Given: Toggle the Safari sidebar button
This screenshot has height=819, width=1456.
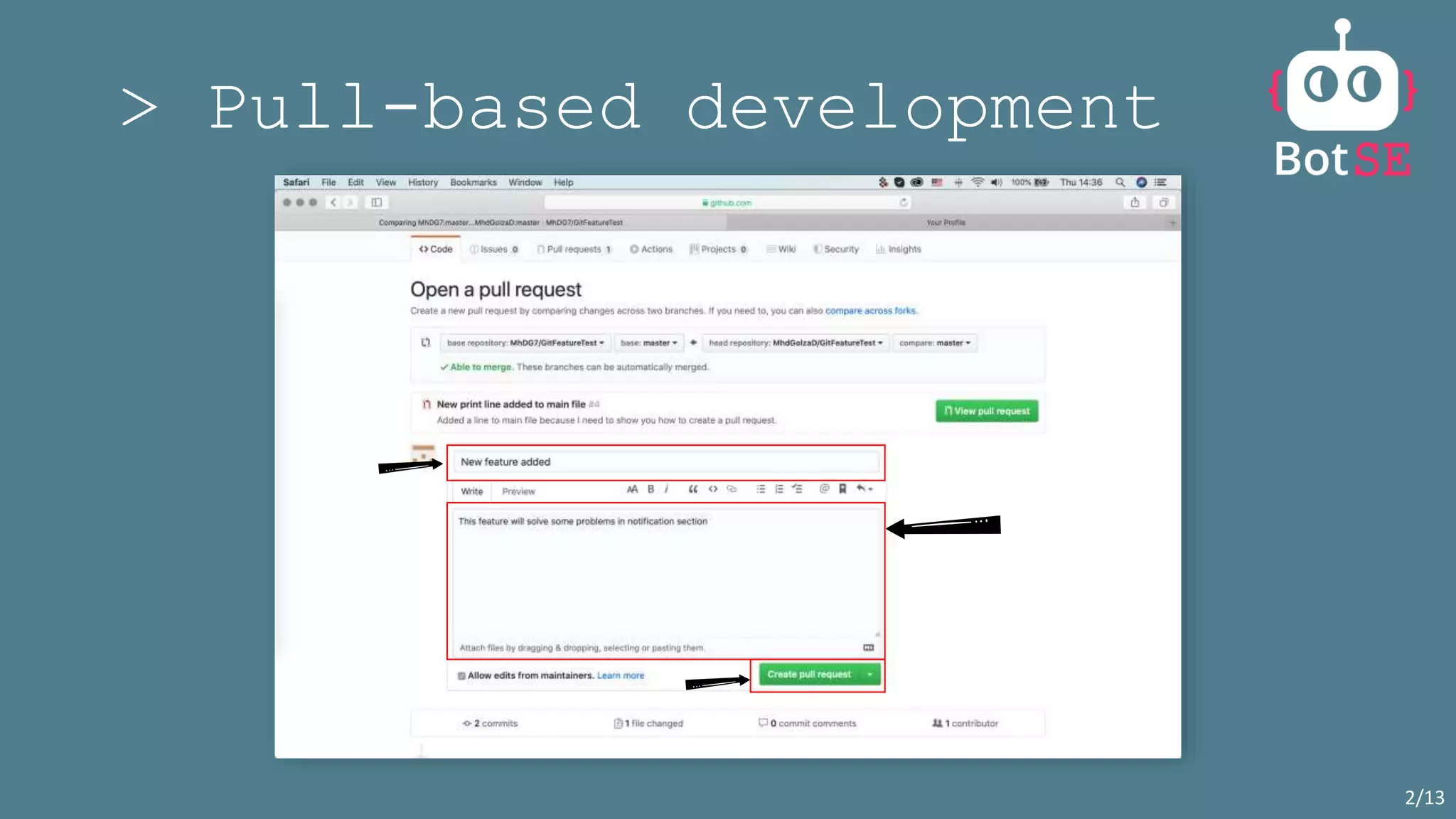Looking at the screenshot, I should [377, 203].
